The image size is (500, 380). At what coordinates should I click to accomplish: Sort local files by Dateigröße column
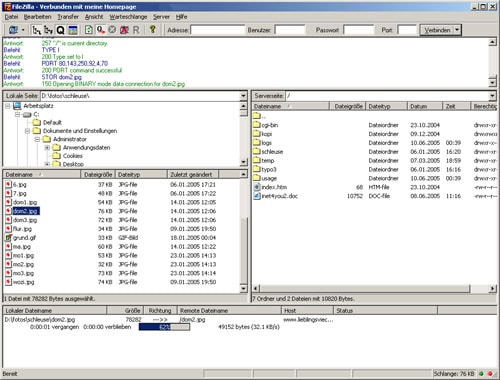coord(98,174)
